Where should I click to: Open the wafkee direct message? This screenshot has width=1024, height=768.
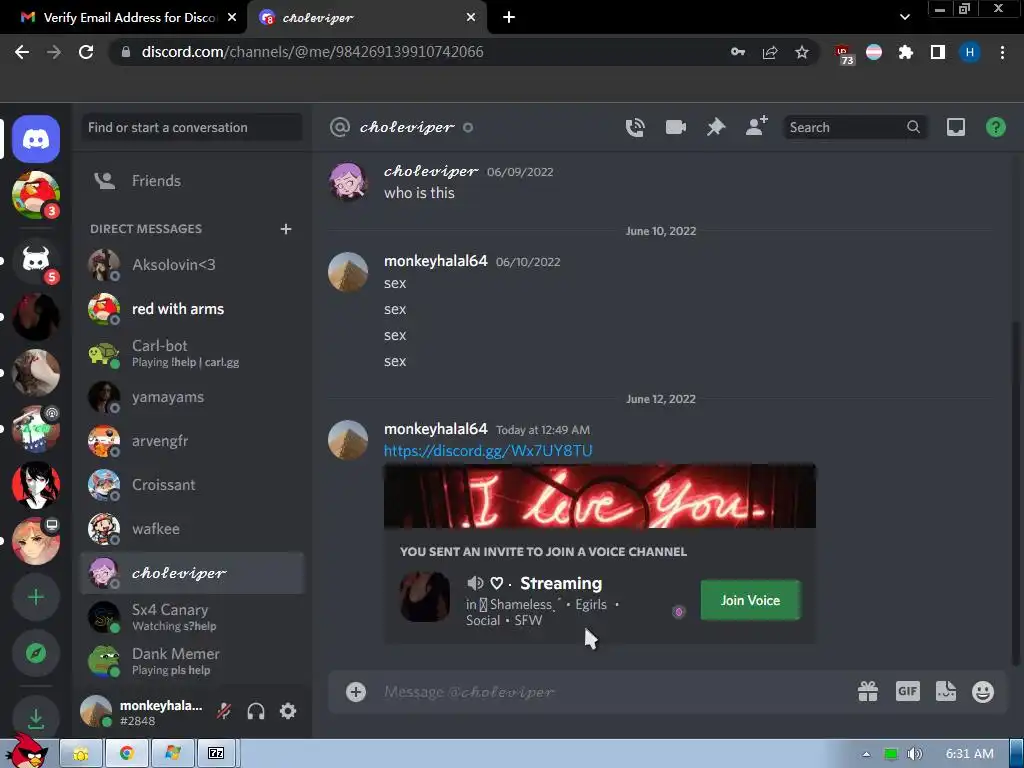(192, 529)
